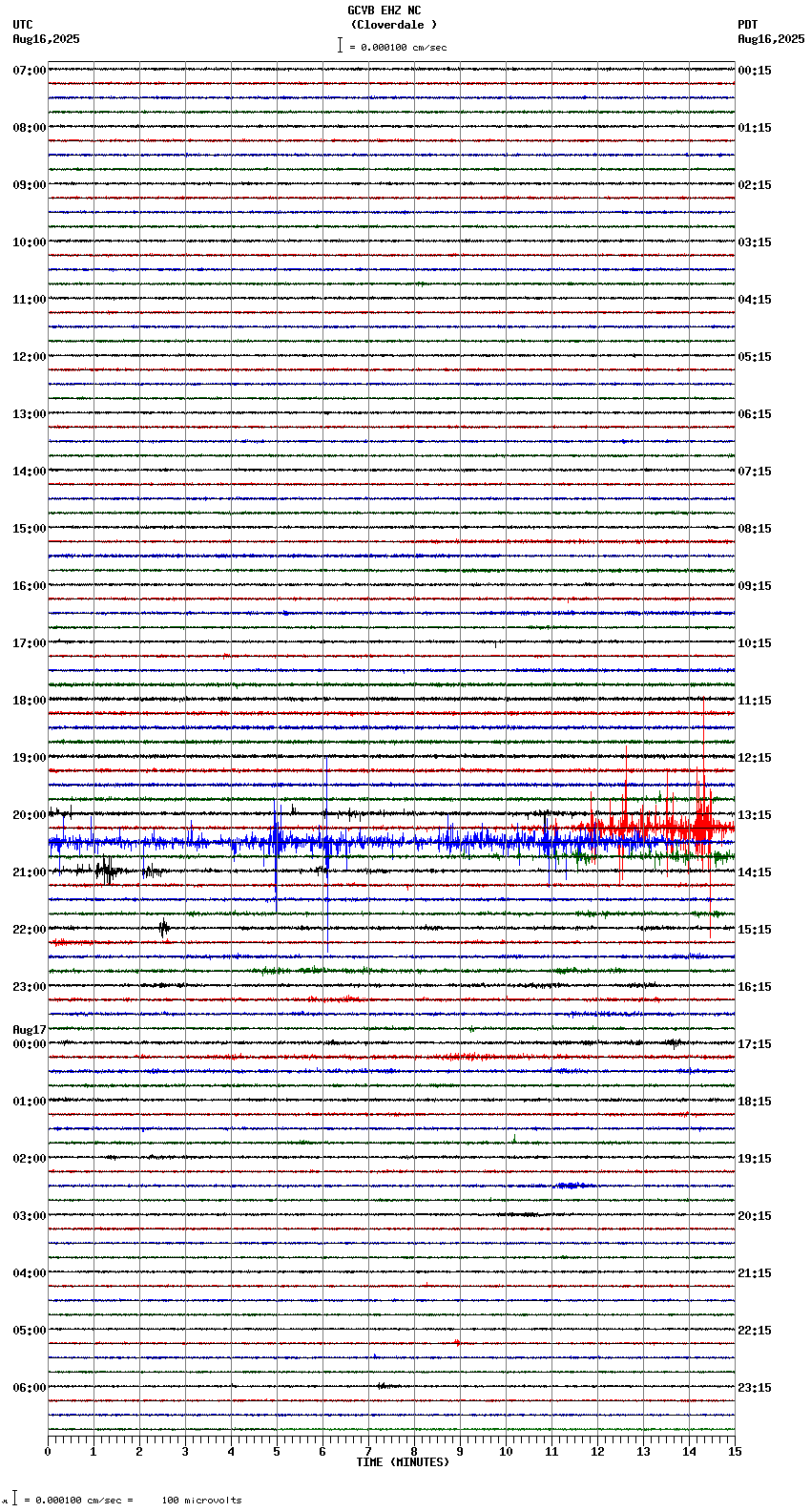Select the '16:00' UTC time label
The width and height of the screenshot is (811, 1512).
pos(30,586)
